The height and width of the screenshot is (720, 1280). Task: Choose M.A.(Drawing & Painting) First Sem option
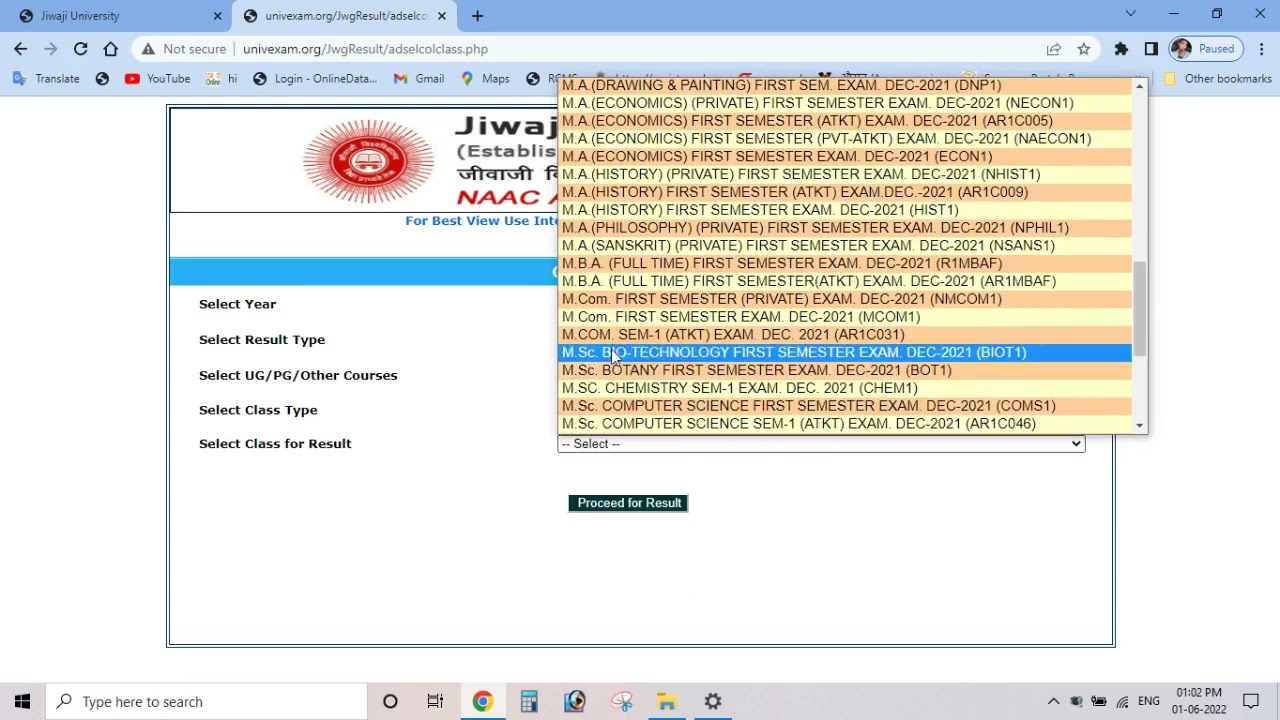point(845,85)
